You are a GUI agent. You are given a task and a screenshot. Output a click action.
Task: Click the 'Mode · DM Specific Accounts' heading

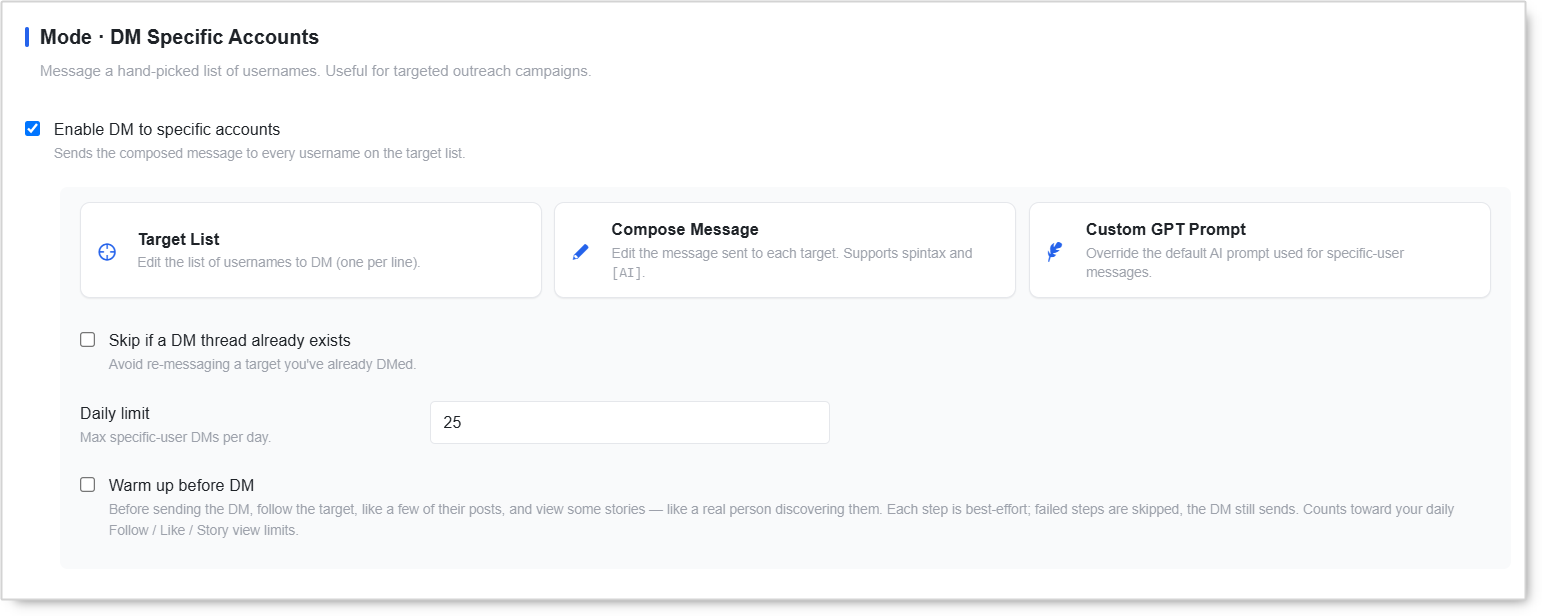point(179,38)
